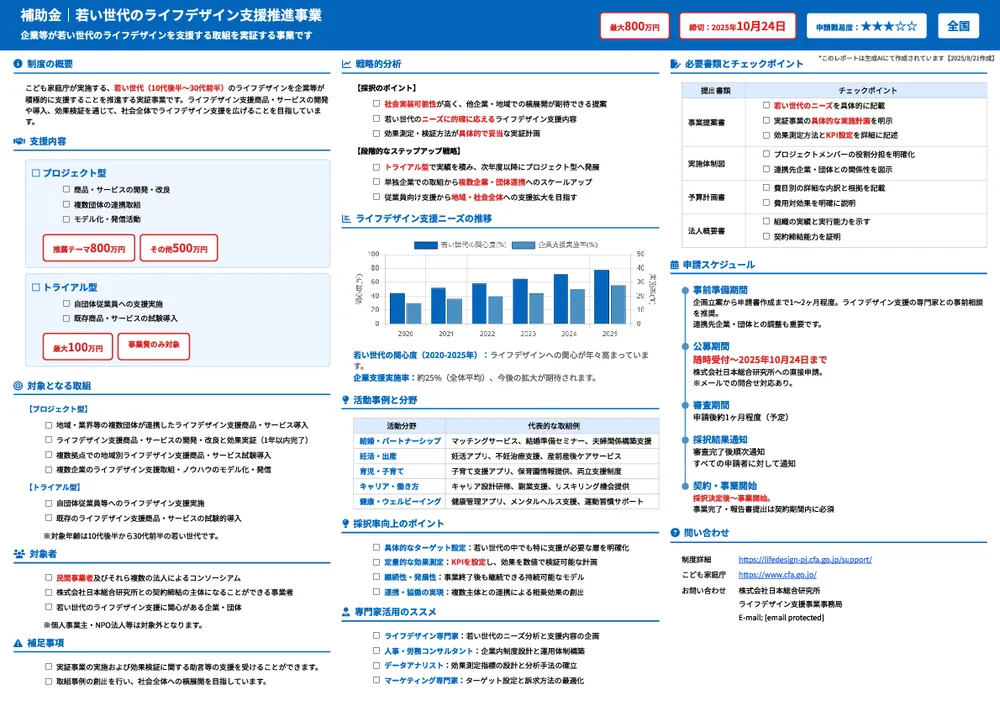
Task: Tick the 民間事業者 consortium checkbox under 対象者
Action: click(x=48, y=577)
